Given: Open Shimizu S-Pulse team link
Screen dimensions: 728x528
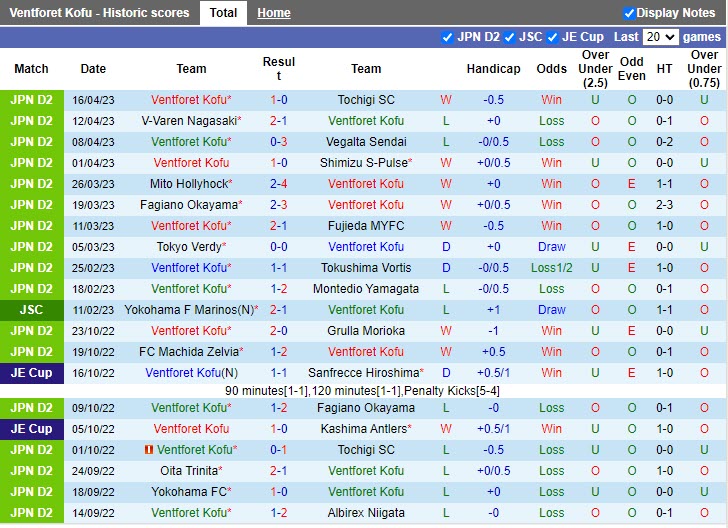Looking at the screenshot, I should point(364,163).
